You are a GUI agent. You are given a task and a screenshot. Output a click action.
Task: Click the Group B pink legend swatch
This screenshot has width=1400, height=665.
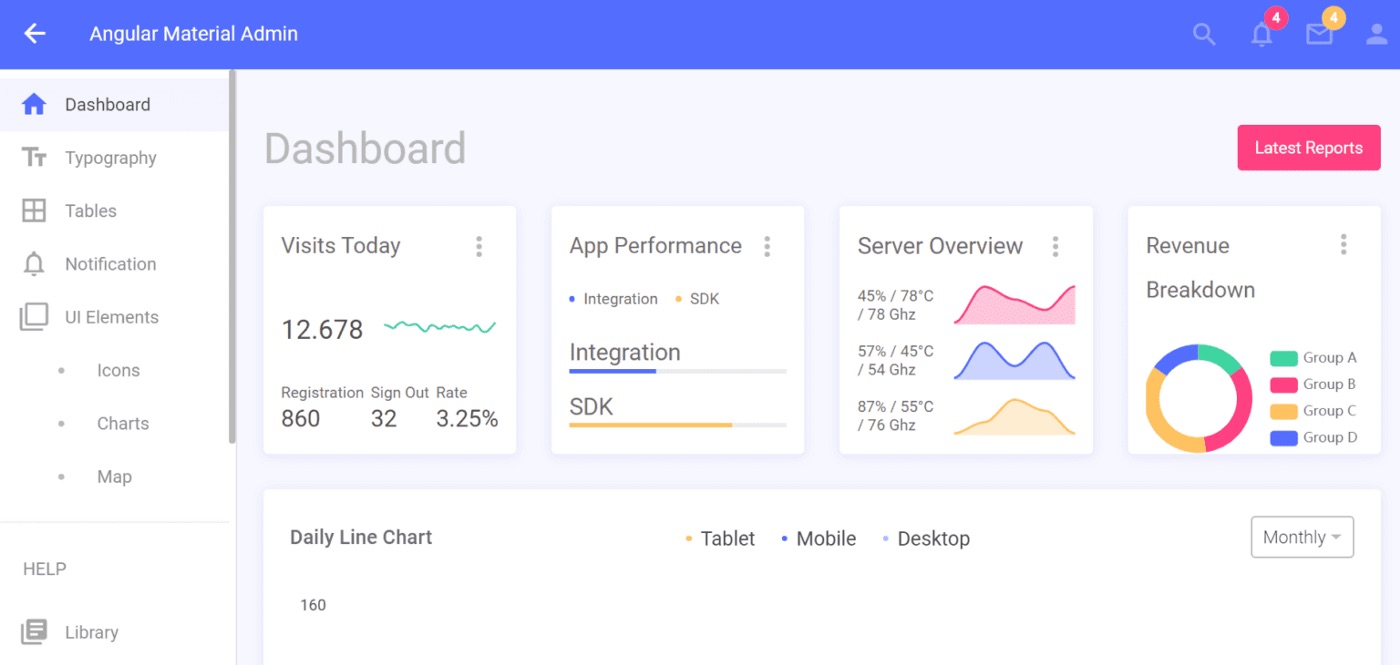(1284, 384)
